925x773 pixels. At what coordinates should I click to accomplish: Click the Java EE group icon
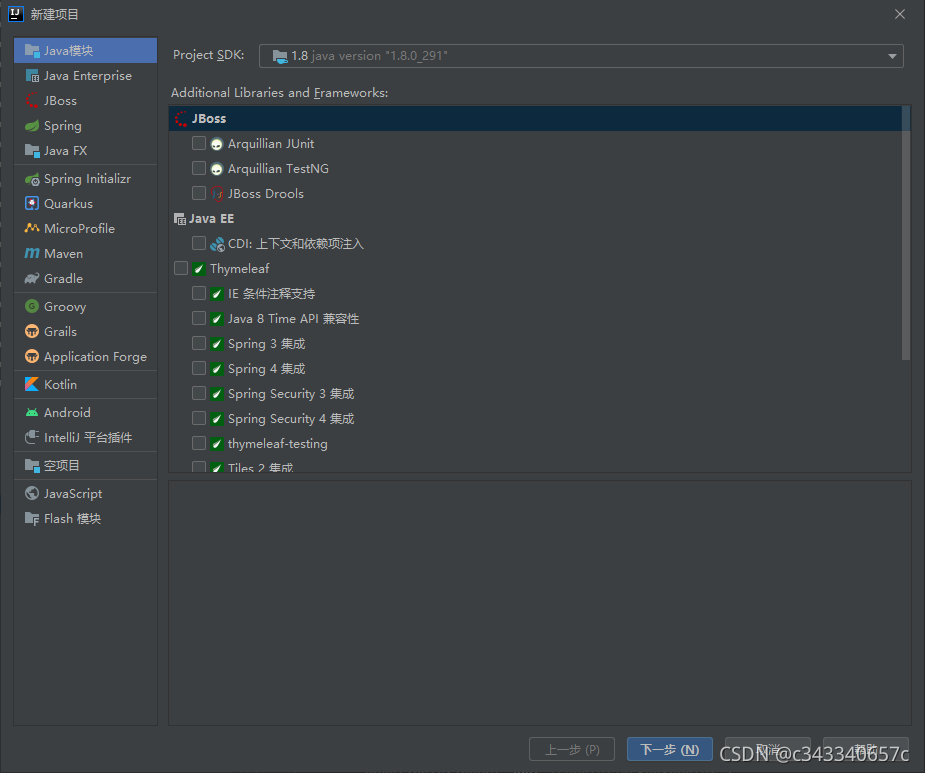(180, 219)
